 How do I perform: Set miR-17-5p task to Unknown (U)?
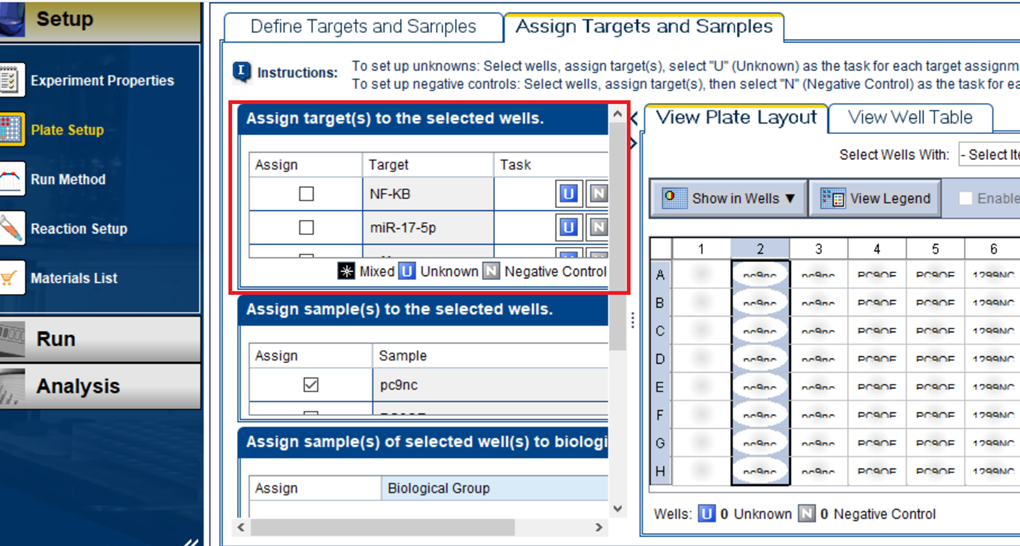[569, 227]
